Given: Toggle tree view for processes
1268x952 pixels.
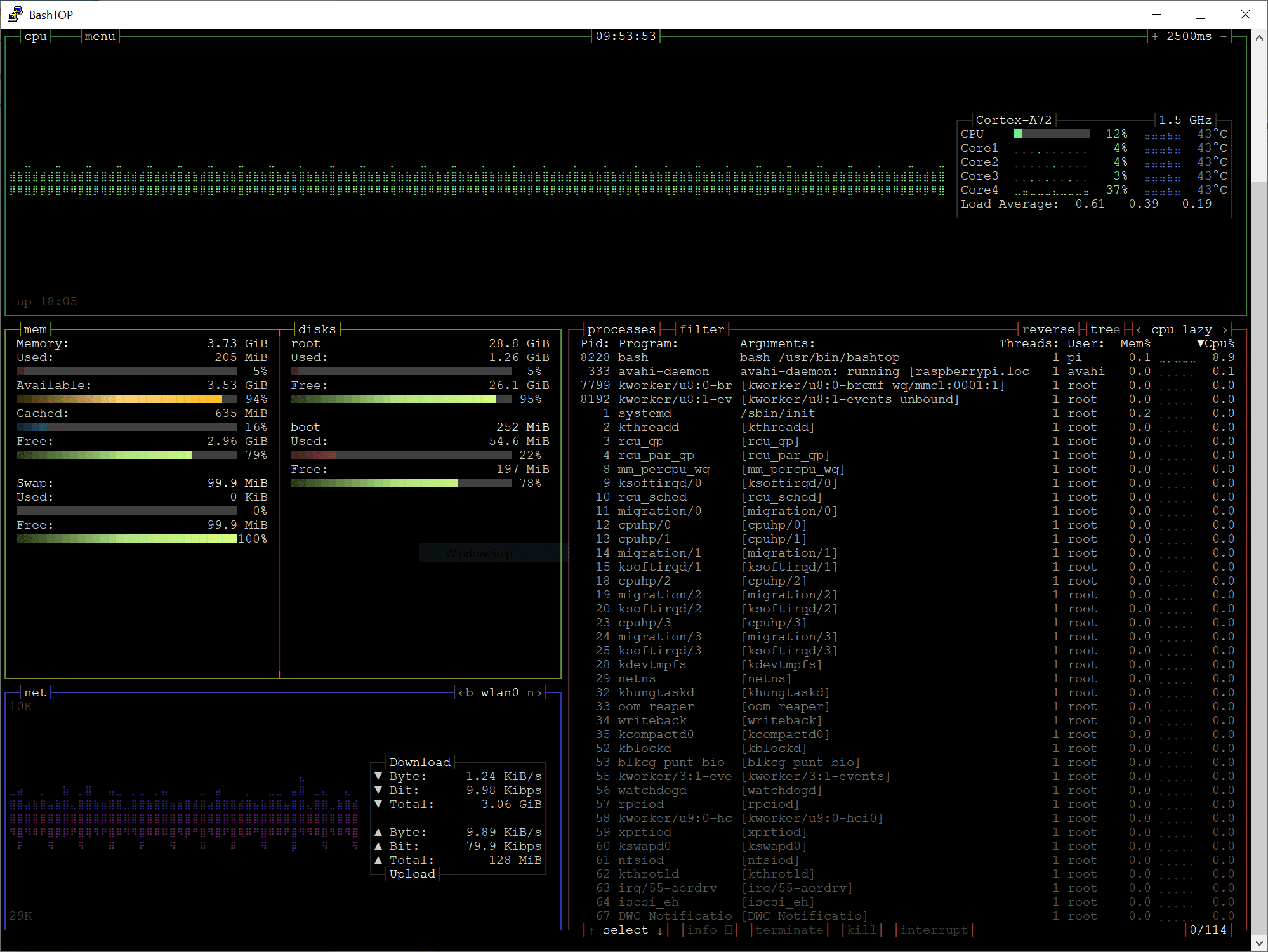Looking at the screenshot, I should tap(1105, 329).
